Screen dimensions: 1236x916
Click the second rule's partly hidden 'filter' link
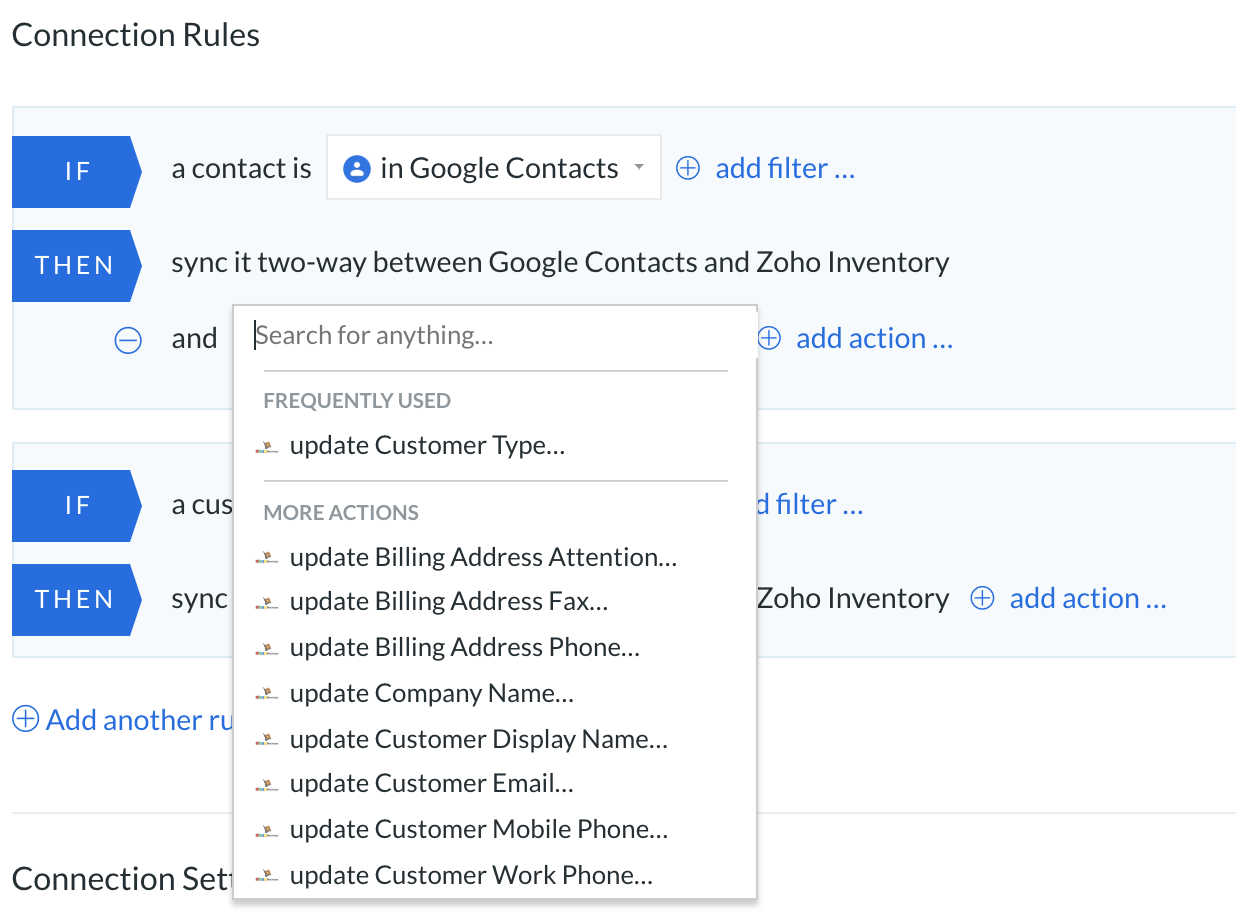[810, 504]
